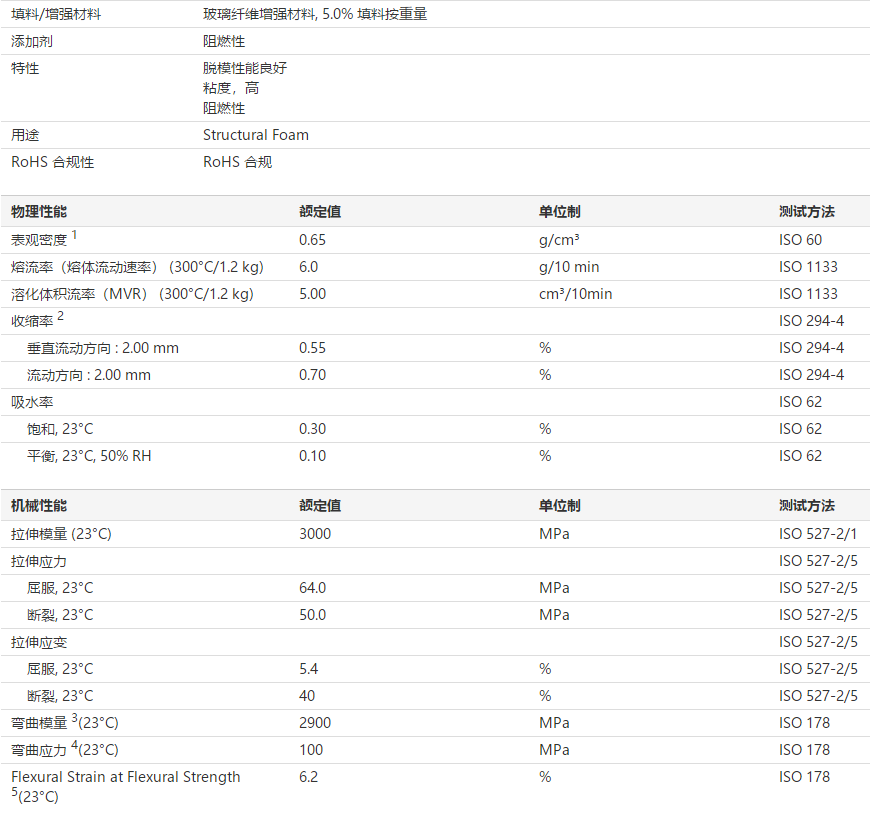Click the 拉伸模量 (23°C) row label
Viewport: 870px width, 814px height.
coord(61,534)
